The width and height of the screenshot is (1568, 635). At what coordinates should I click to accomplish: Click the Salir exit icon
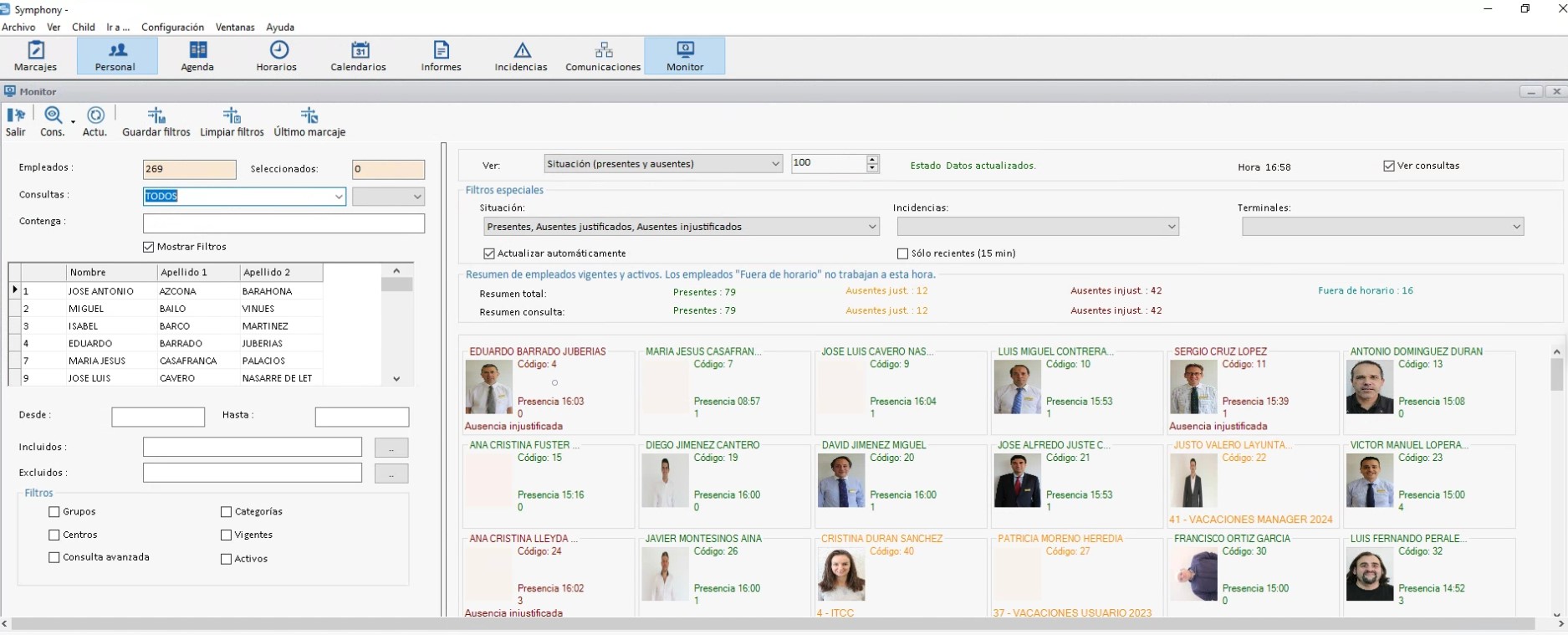16,115
